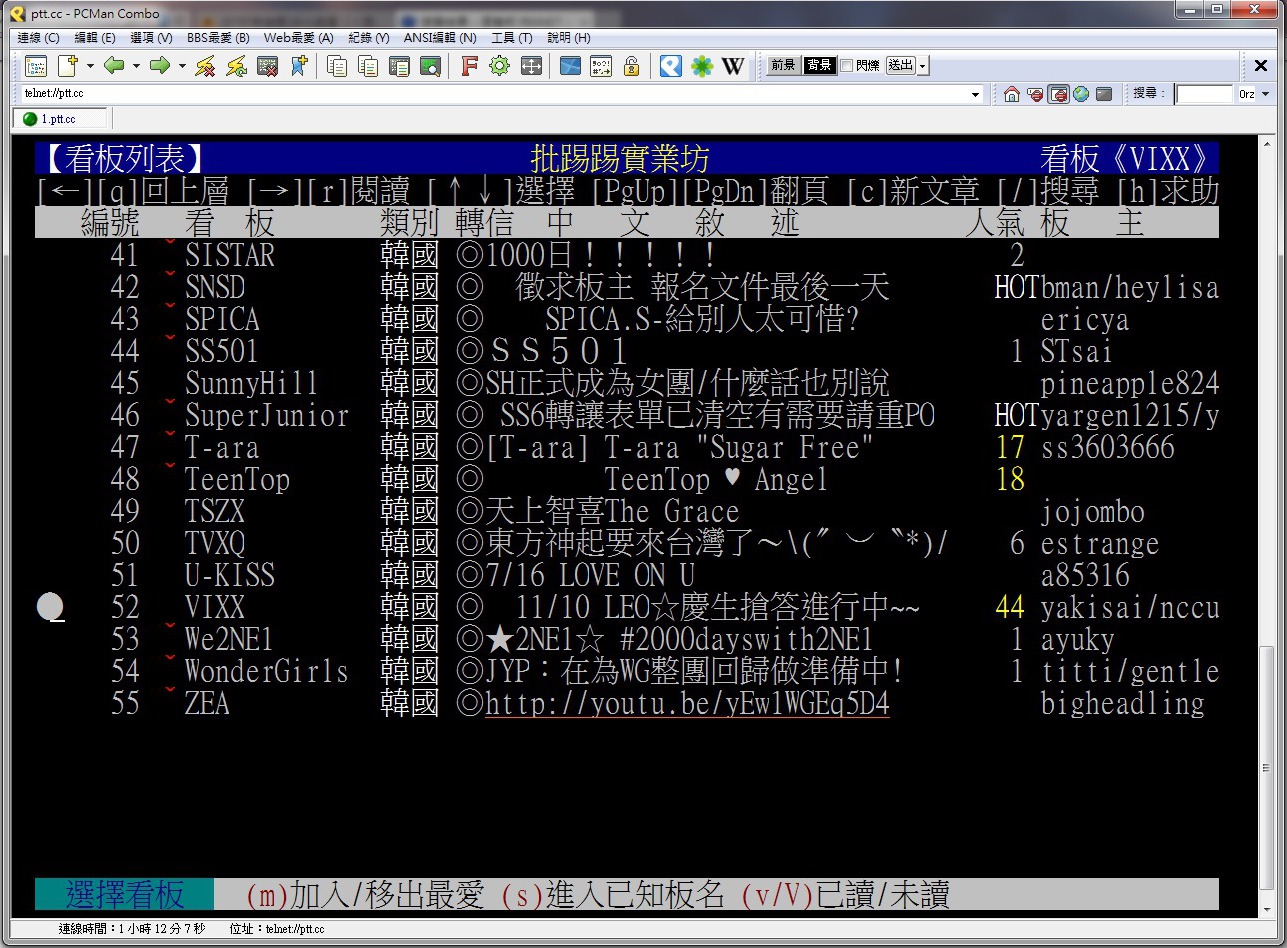Expand the 送出 send dropdown arrow
Screen dimensions: 1287x948
(x=922, y=66)
